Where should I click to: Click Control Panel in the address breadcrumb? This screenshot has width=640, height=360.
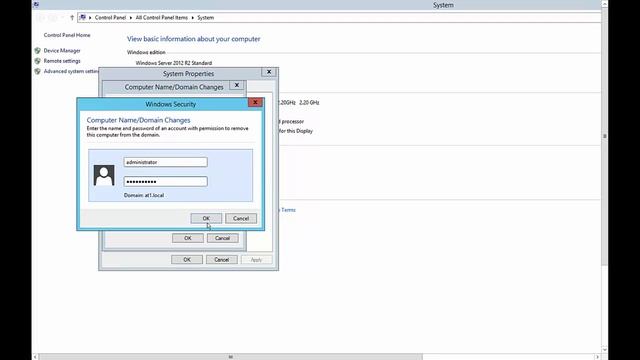(x=110, y=18)
